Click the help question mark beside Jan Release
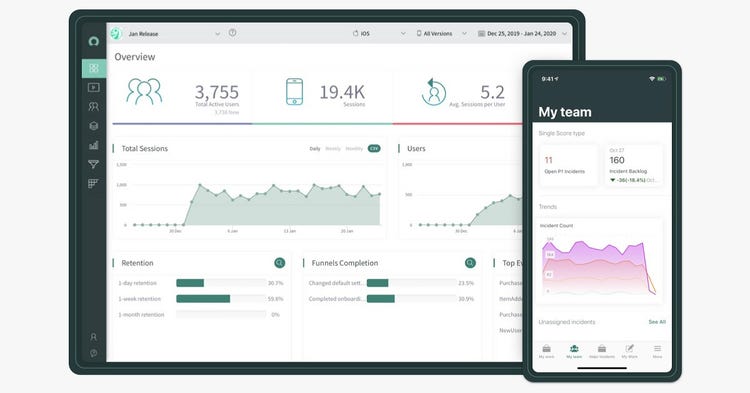This screenshot has width=750, height=393. (x=232, y=33)
